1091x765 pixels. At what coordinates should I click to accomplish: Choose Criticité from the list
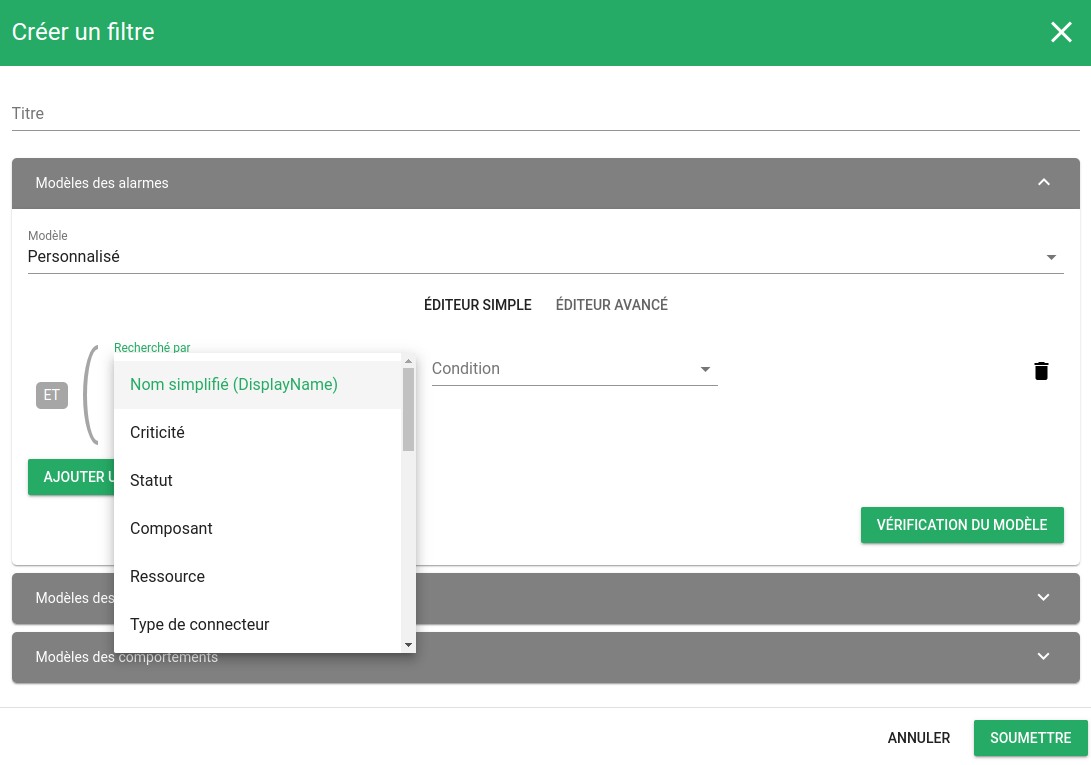click(x=158, y=433)
